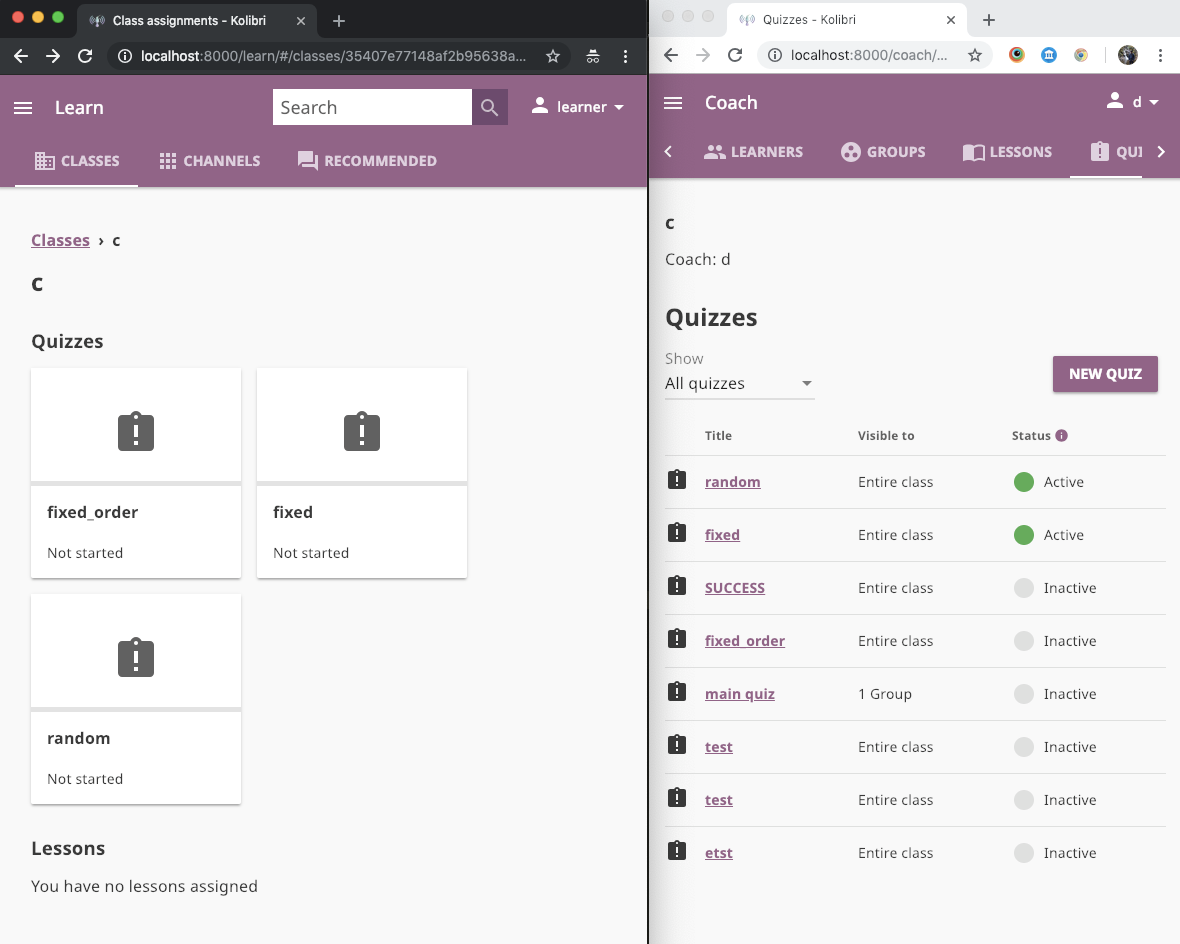1180x944 pixels.
Task: Open the All quizzes show dropdown
Action: click(x=740, y=383)
